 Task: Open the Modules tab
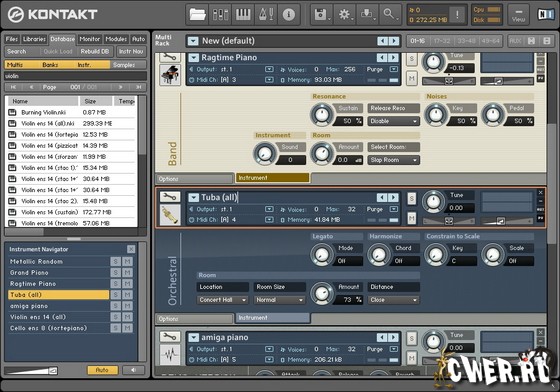tap(116, 39)
